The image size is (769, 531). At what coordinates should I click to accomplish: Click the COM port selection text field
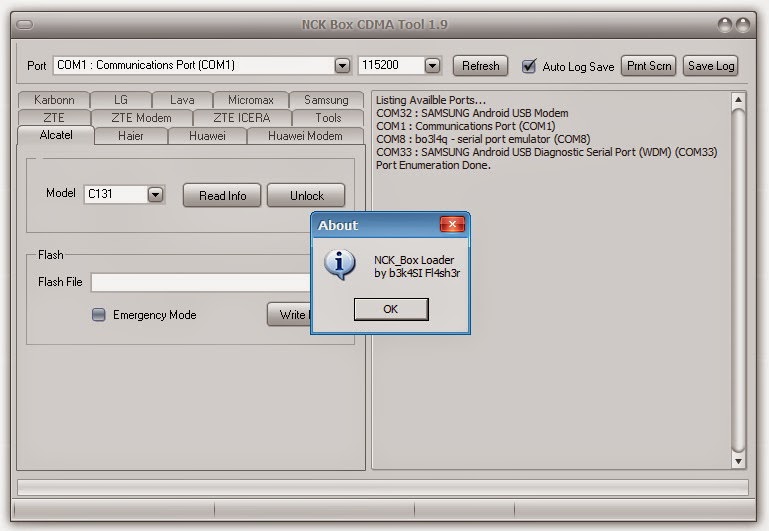[x=194, y=65]
